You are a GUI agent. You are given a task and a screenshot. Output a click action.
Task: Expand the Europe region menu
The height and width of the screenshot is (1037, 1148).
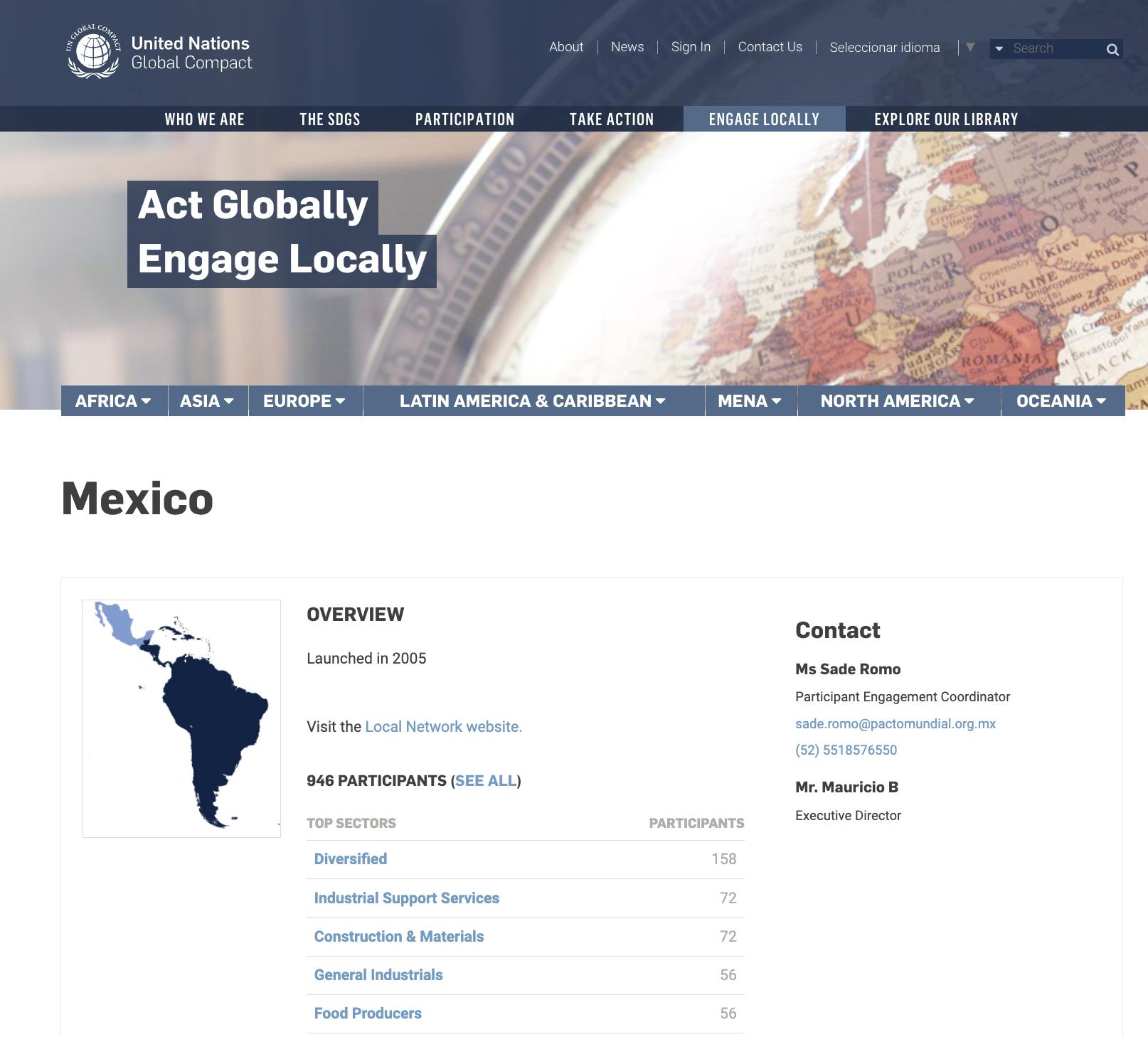point(304,401)
